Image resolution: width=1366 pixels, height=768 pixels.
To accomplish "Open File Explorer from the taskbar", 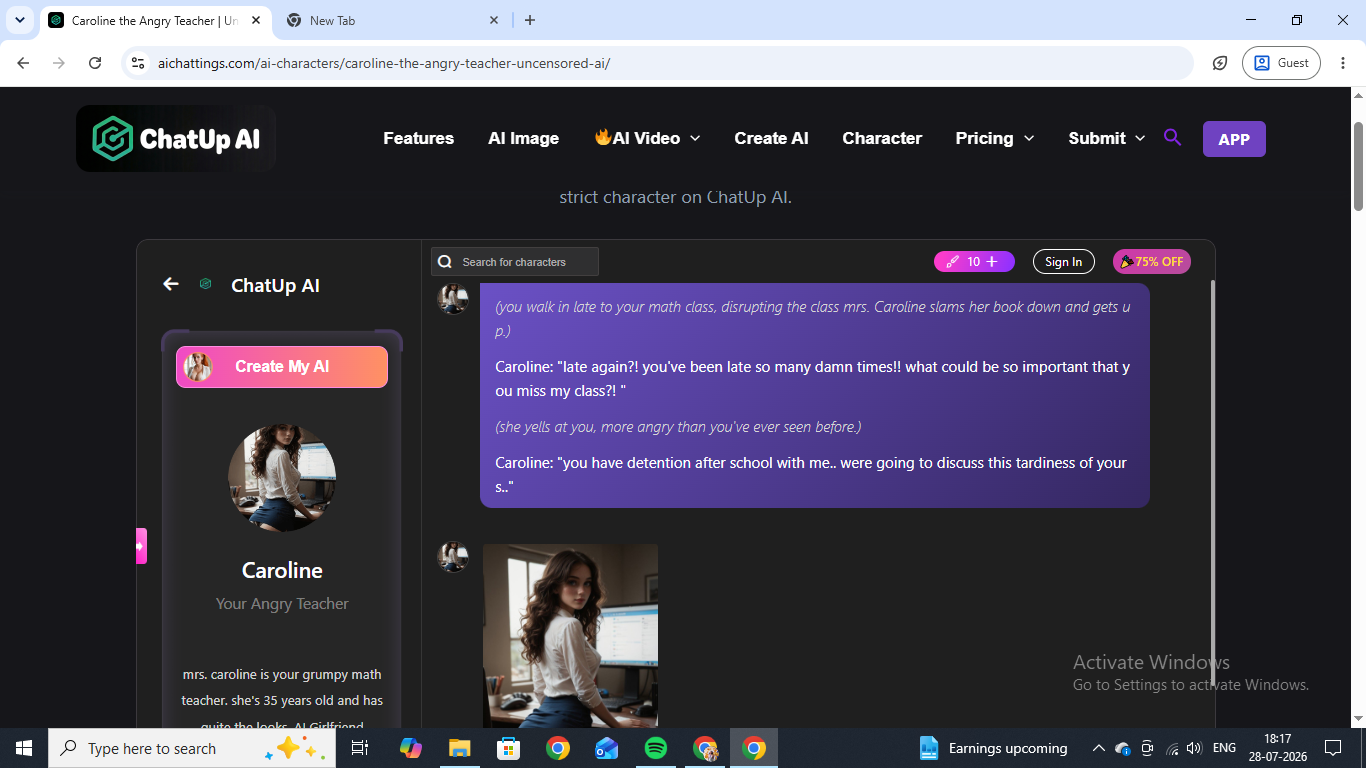I will tap(460, 748).
